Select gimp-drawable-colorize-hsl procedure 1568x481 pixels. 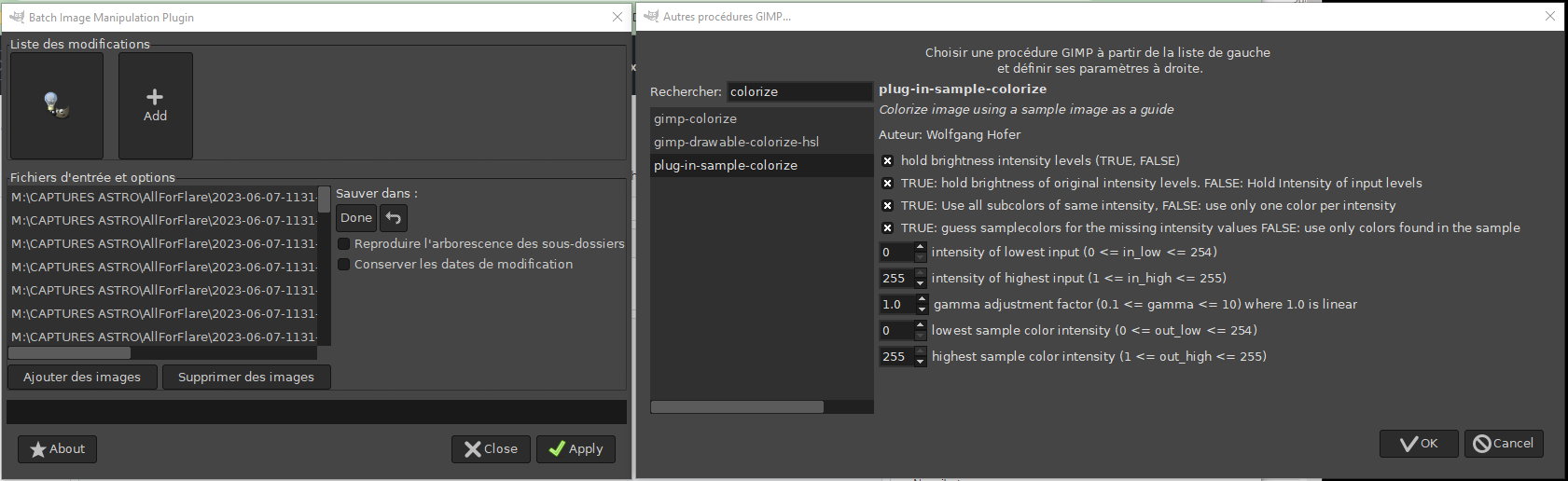point(762,142)
